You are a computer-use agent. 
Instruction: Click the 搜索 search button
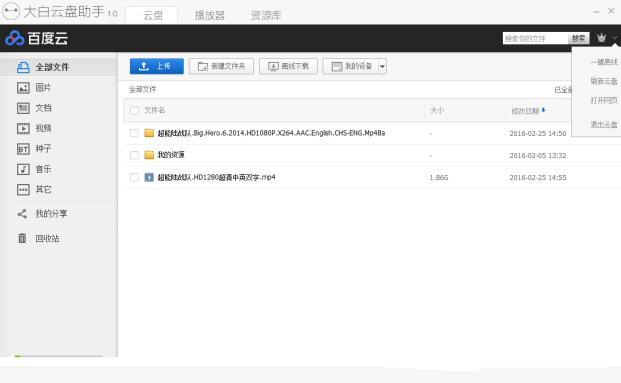point(578,38)
